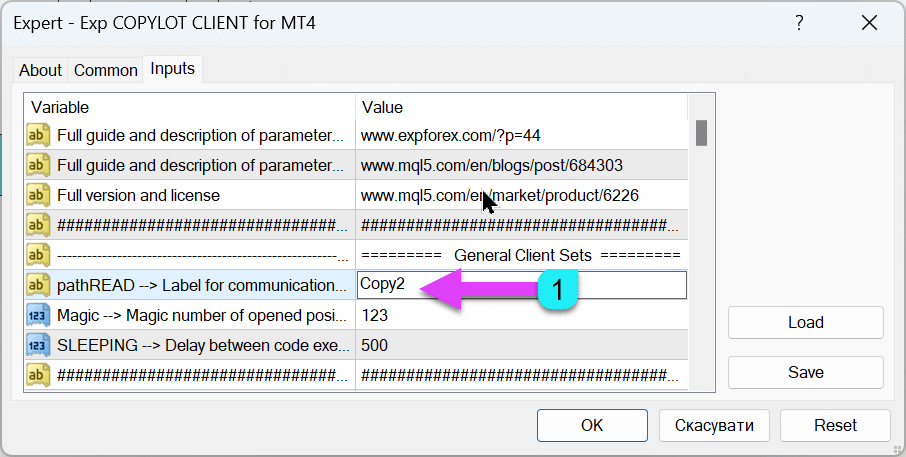Image resolution: width=906 pixels, height=457 pixels.
Task: Click integer icon beside Magic parameter
Action: point(38,315)
